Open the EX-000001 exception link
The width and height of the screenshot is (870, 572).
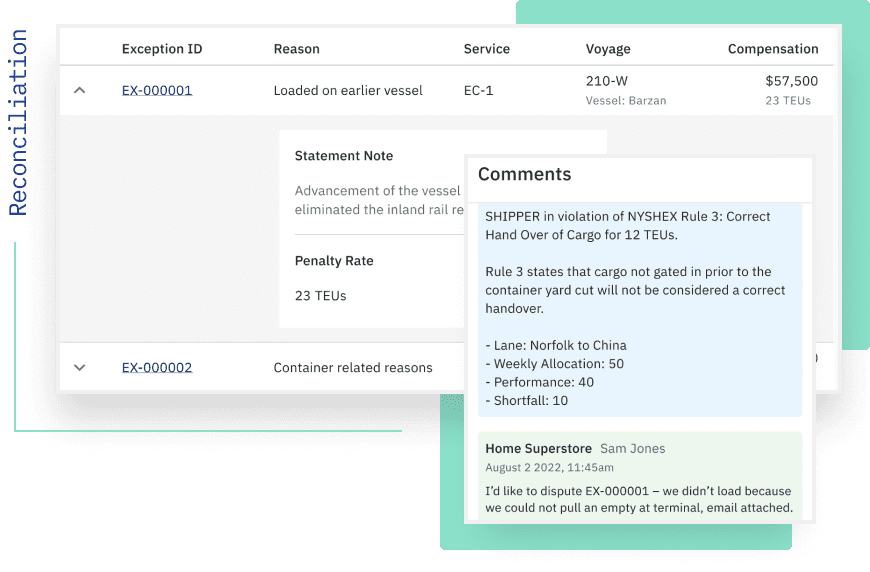(x=157, y=90)
